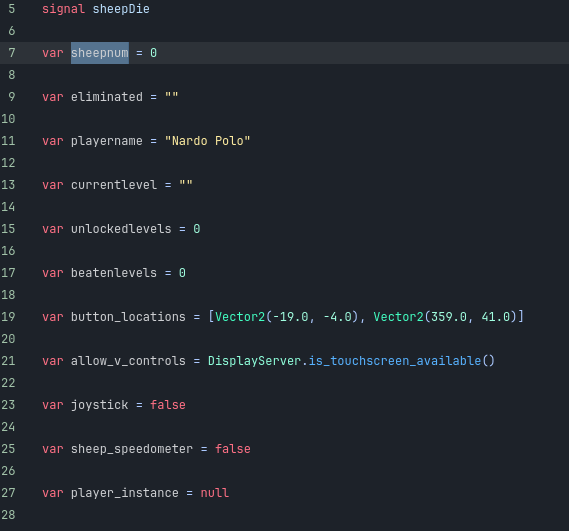Screen dimensions: 569x531
Task: Click the DisplayServer class reference
Action: coord(254,361)
